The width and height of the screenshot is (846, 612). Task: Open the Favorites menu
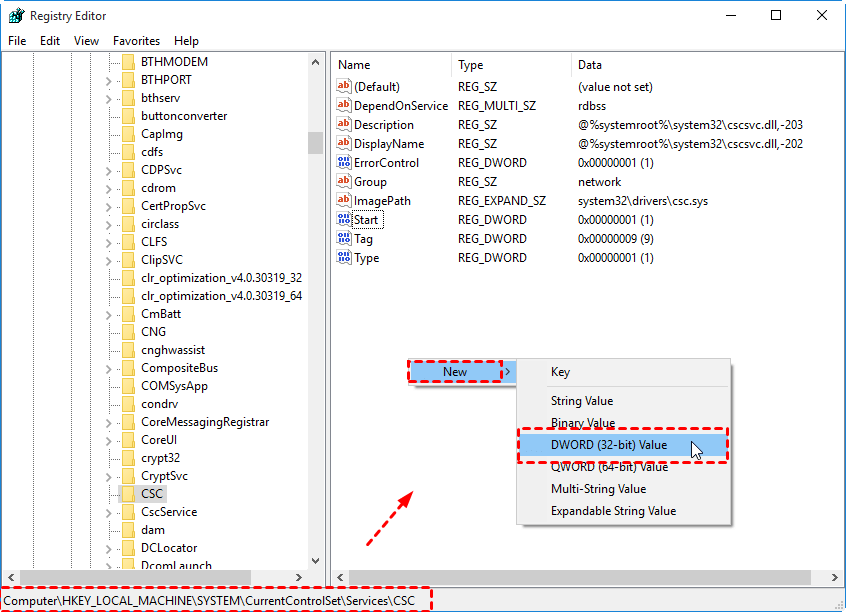pyautogui.click(x=137, y=40)
